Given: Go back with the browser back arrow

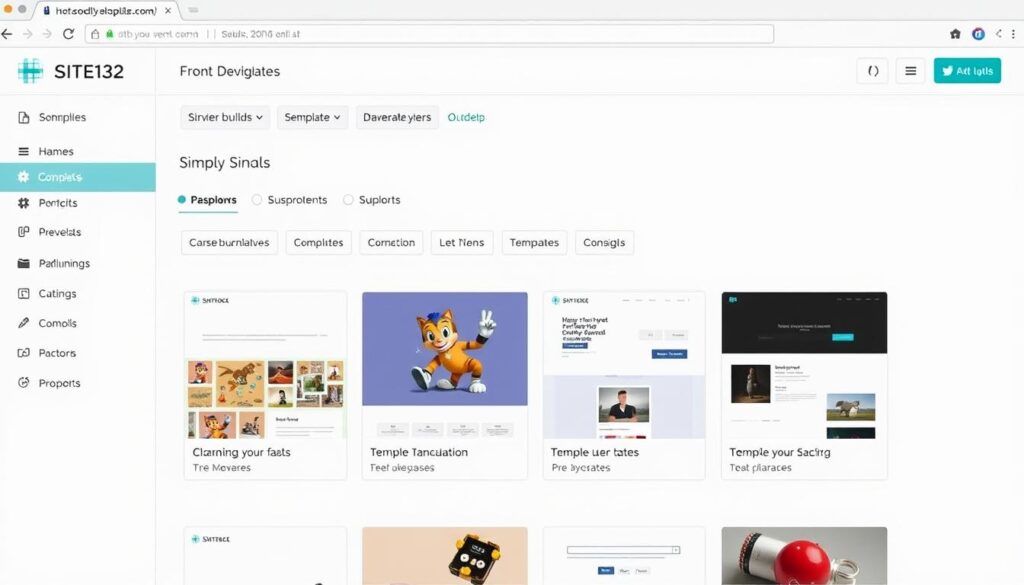Looking at the screenshot, I should point(7,34).
